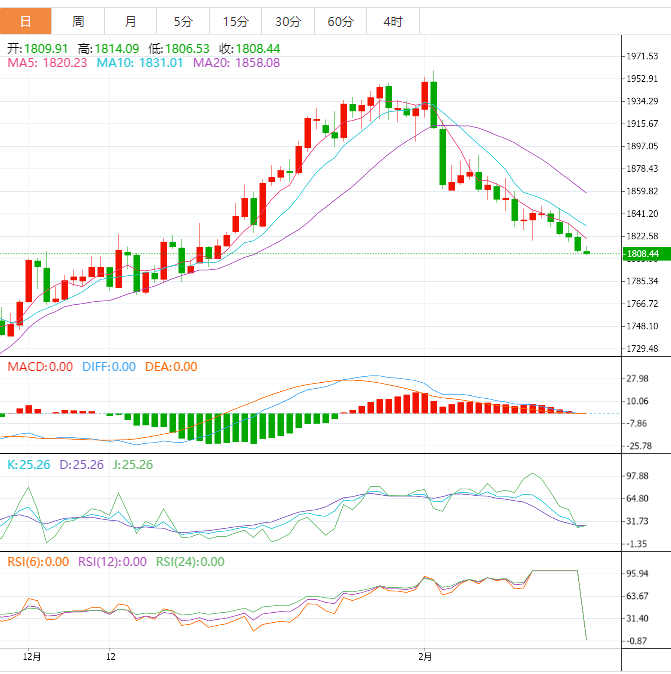This screenshot has height=674, width=671.
Task: Click the MACD:0.00 indicator label
Action: [40, 367]
